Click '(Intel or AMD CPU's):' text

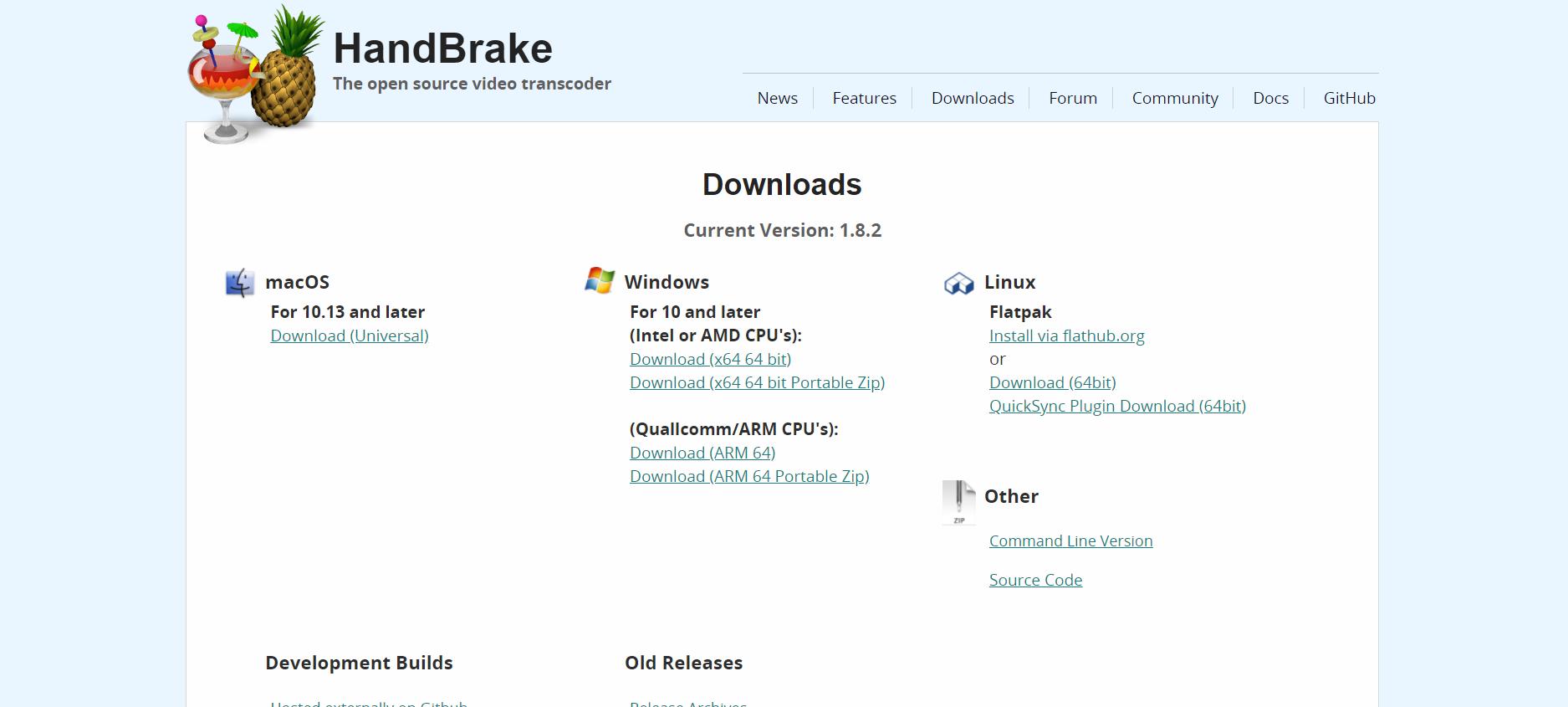[x=716, y=336]
